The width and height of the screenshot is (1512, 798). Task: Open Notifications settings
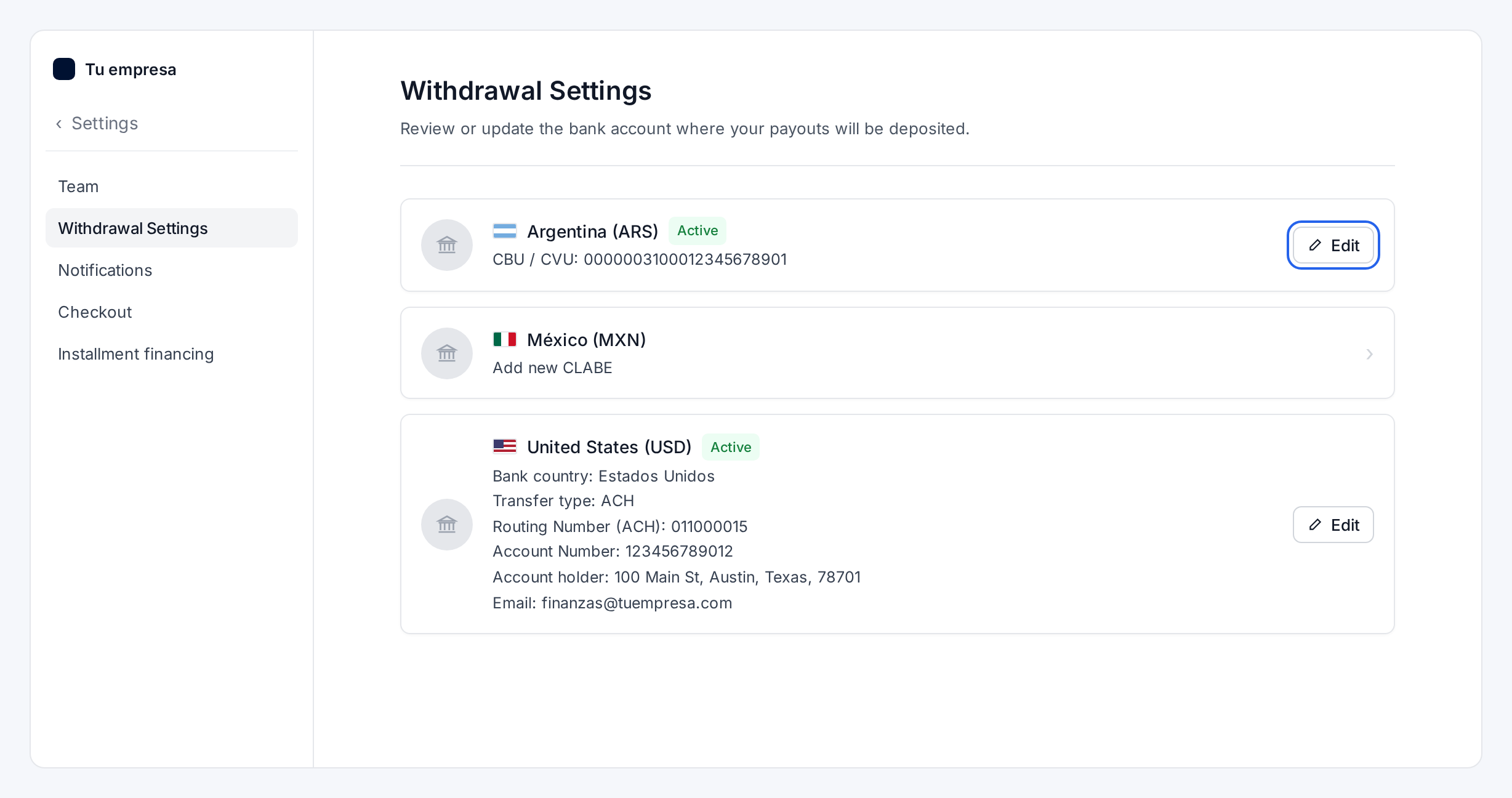pos(172,270)
